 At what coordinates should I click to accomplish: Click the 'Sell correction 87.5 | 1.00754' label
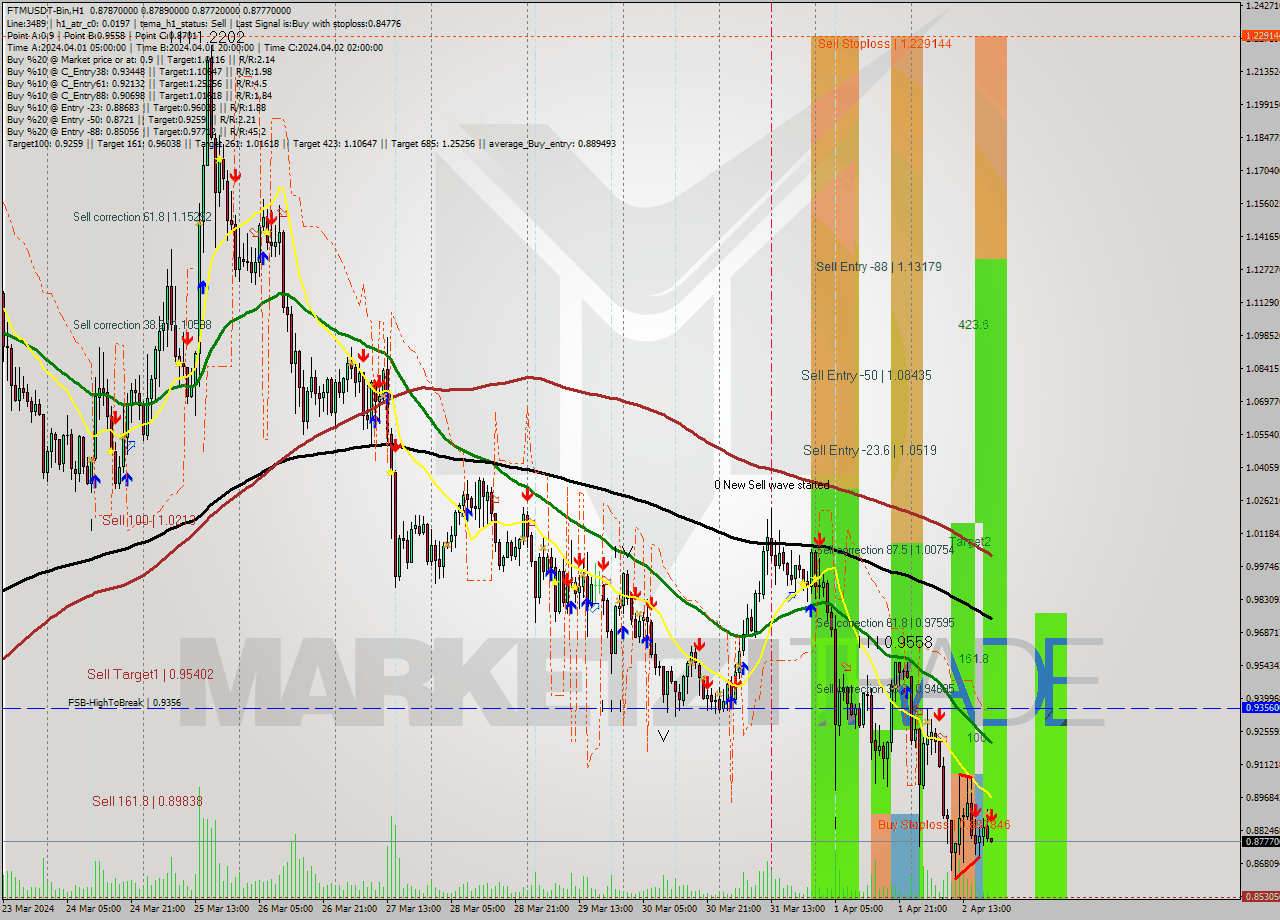[x=884, y=550]
